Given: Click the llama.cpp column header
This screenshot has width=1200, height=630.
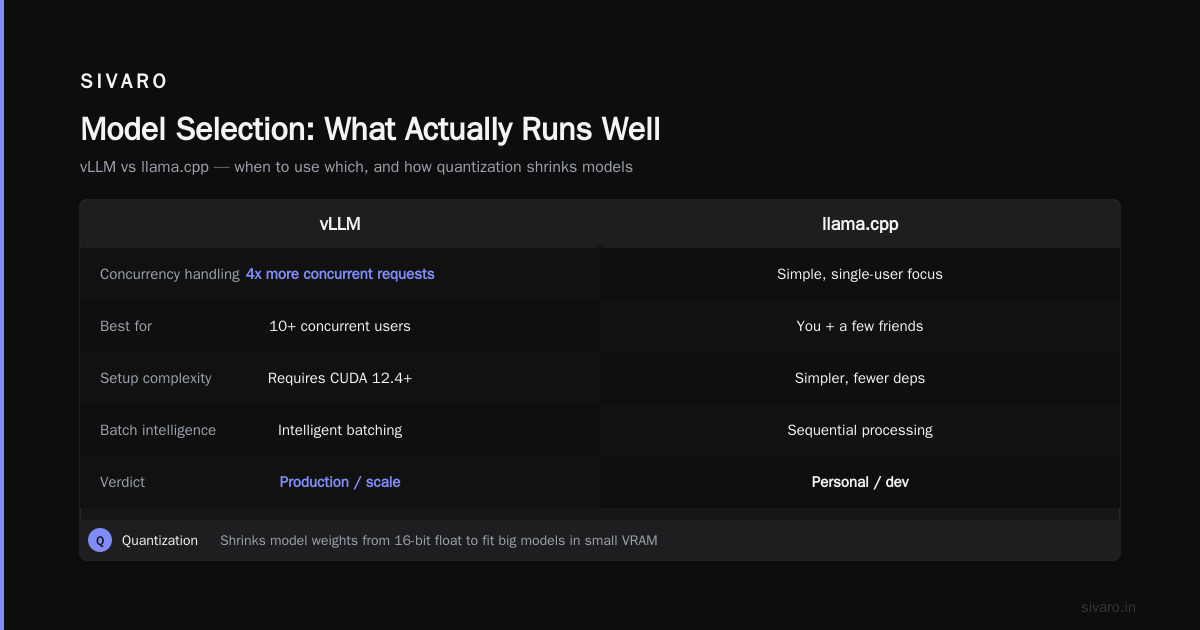Looking at the screenshot, I should pos(860,224).
